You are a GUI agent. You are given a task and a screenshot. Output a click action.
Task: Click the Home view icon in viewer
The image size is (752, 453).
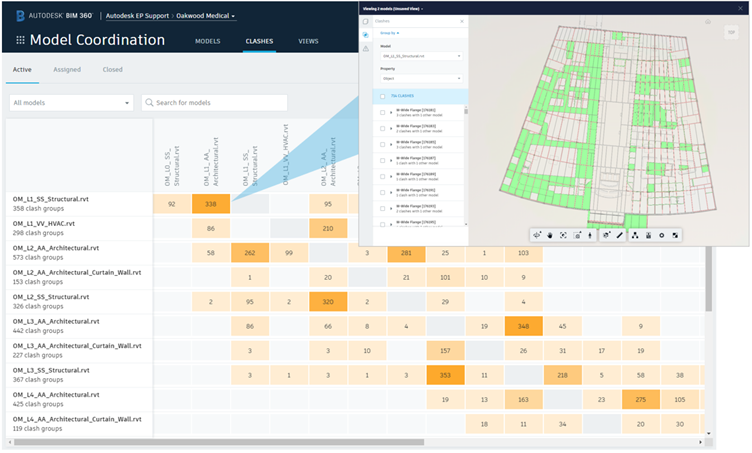[x=708, y=22]
